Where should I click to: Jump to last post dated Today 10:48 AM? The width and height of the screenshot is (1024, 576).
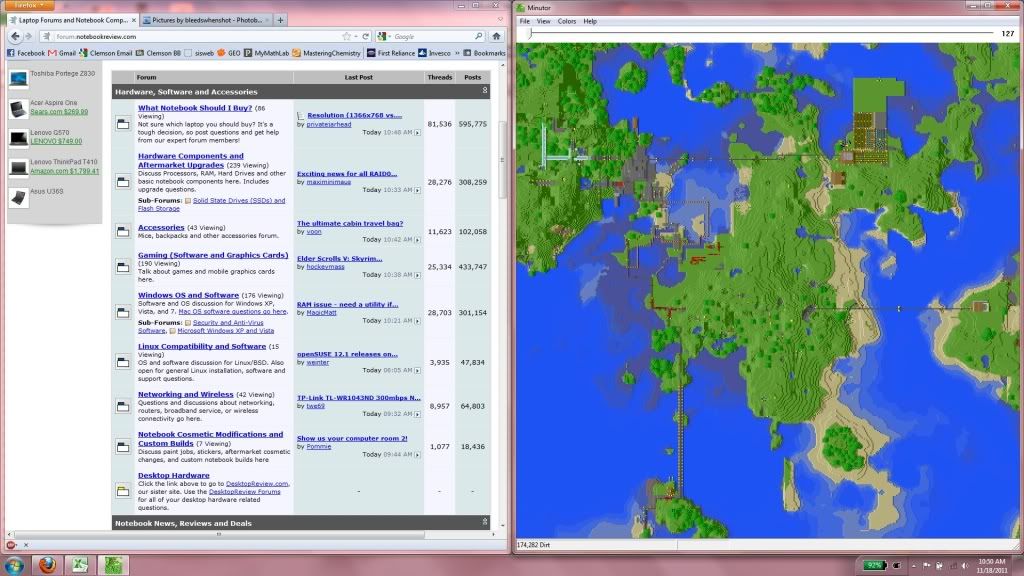417,133
